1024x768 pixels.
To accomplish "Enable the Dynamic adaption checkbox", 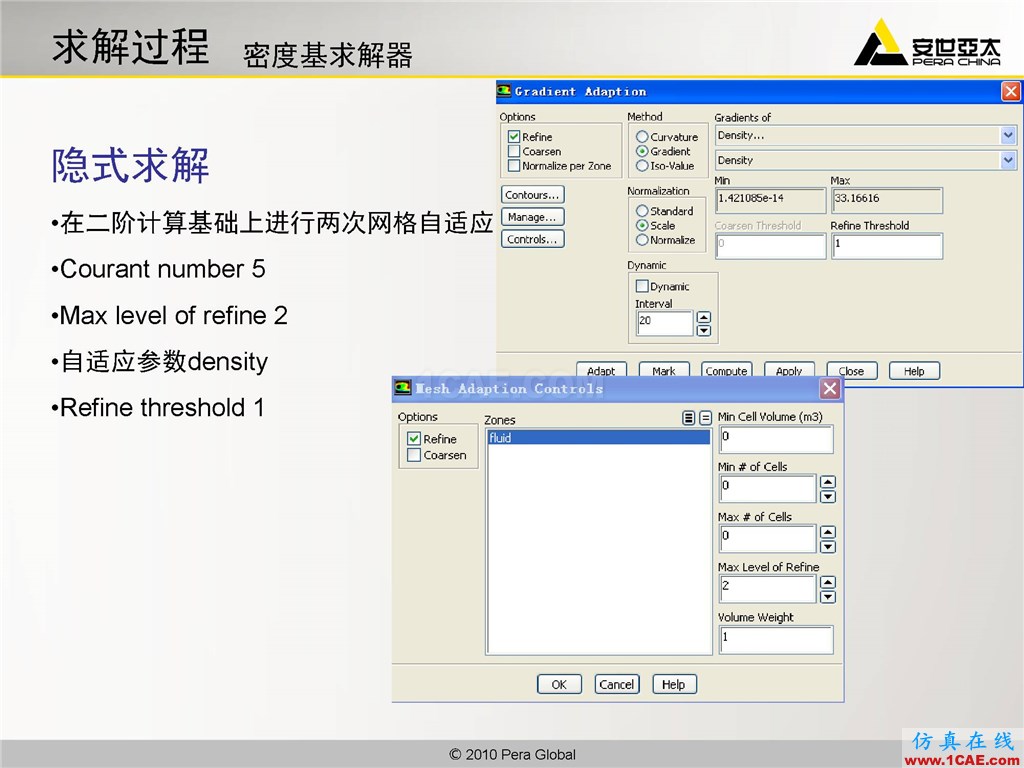I will coord(642,286).
